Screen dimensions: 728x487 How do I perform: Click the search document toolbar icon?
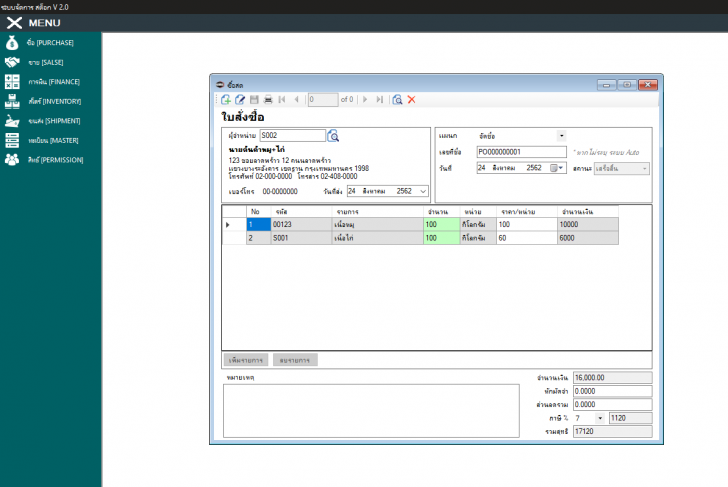coord(397,100)
